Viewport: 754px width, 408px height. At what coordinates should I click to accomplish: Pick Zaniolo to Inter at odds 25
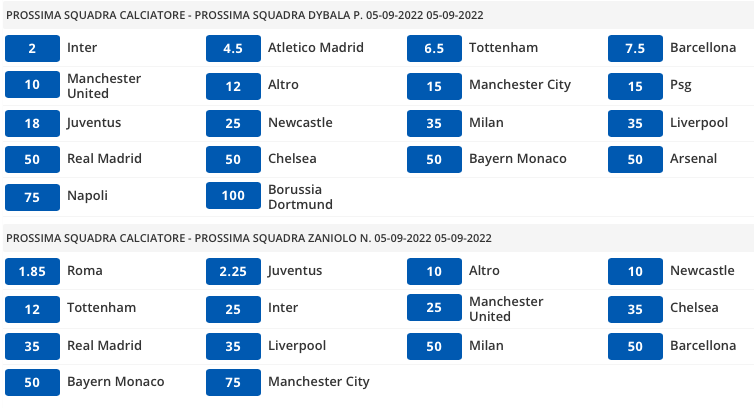click(233, 308)
